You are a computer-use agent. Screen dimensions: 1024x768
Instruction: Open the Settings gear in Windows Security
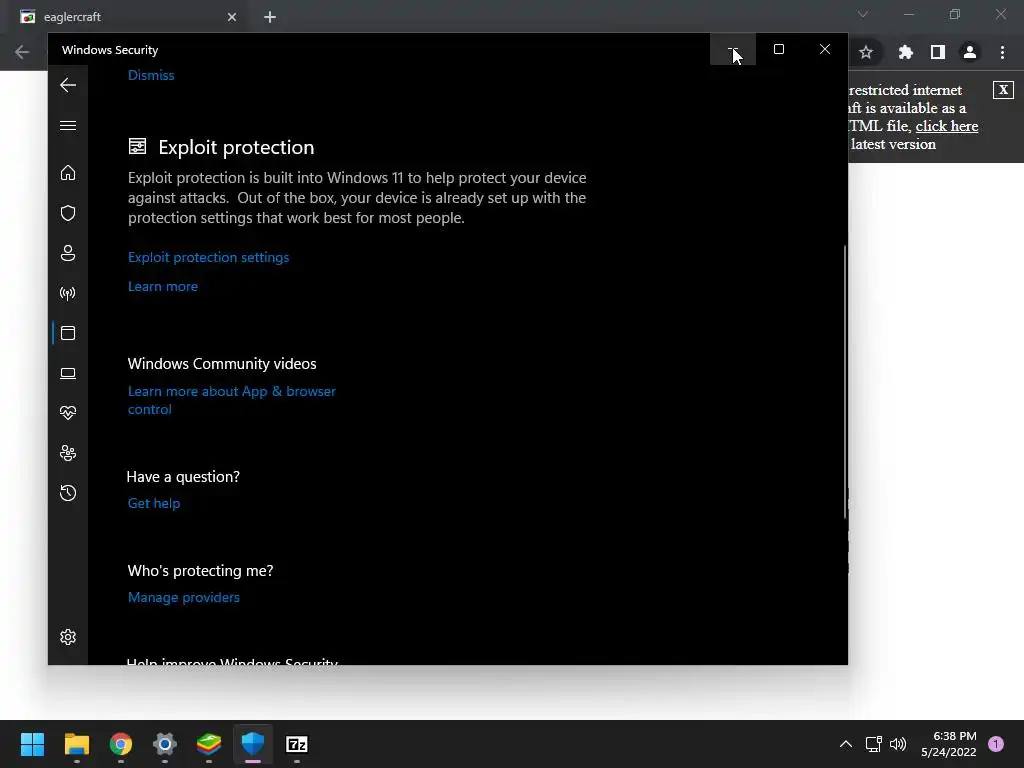68,637
